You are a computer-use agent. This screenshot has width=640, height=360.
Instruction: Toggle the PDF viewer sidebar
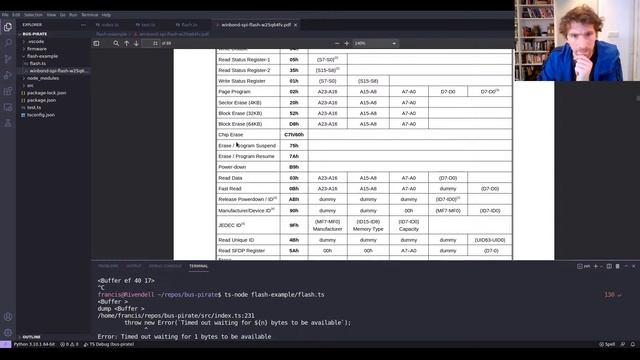(x=96, y=43)
